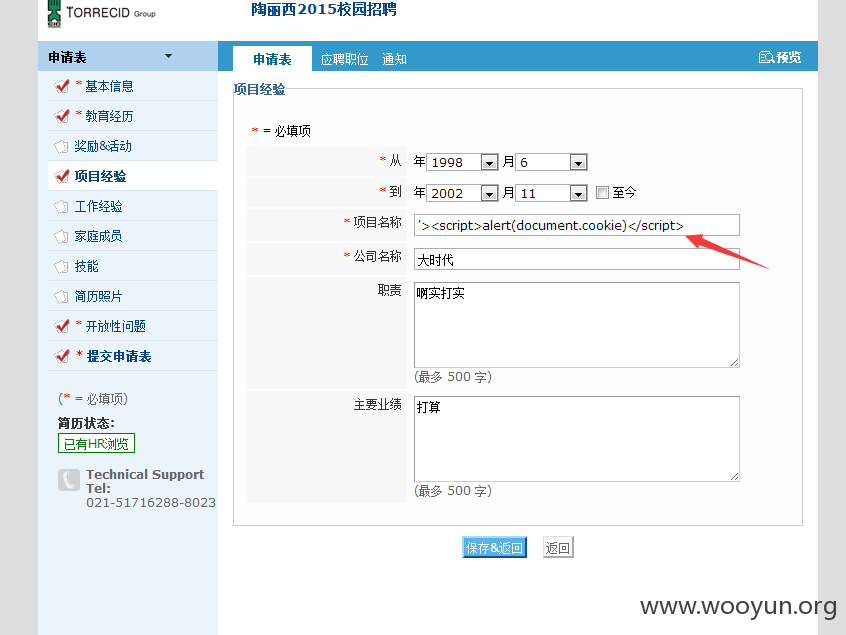Open the 到 year dropdown showing 2002
846x635 pixels.
462,193
